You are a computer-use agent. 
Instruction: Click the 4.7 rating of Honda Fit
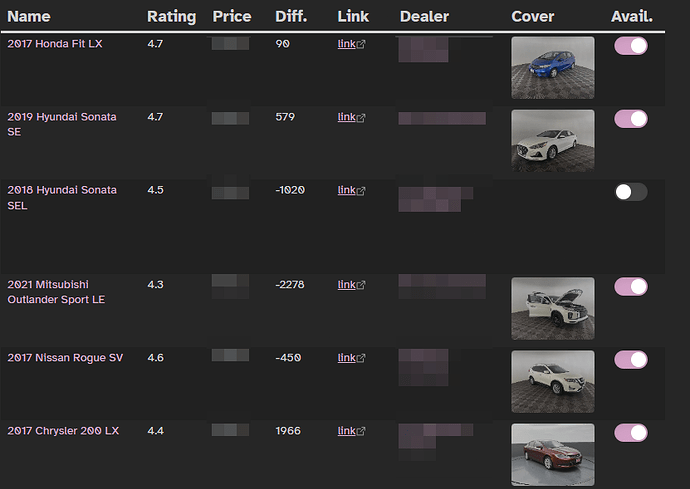(155, 44)
